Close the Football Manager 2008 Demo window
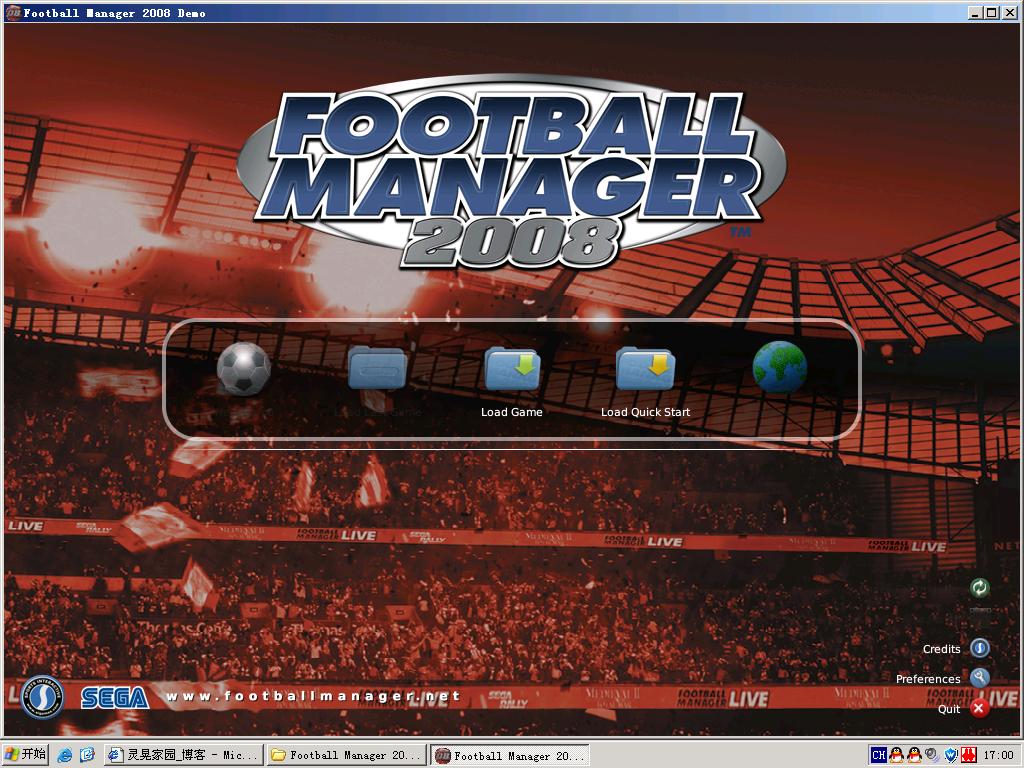1024x768 pixels. point(1009,12)
